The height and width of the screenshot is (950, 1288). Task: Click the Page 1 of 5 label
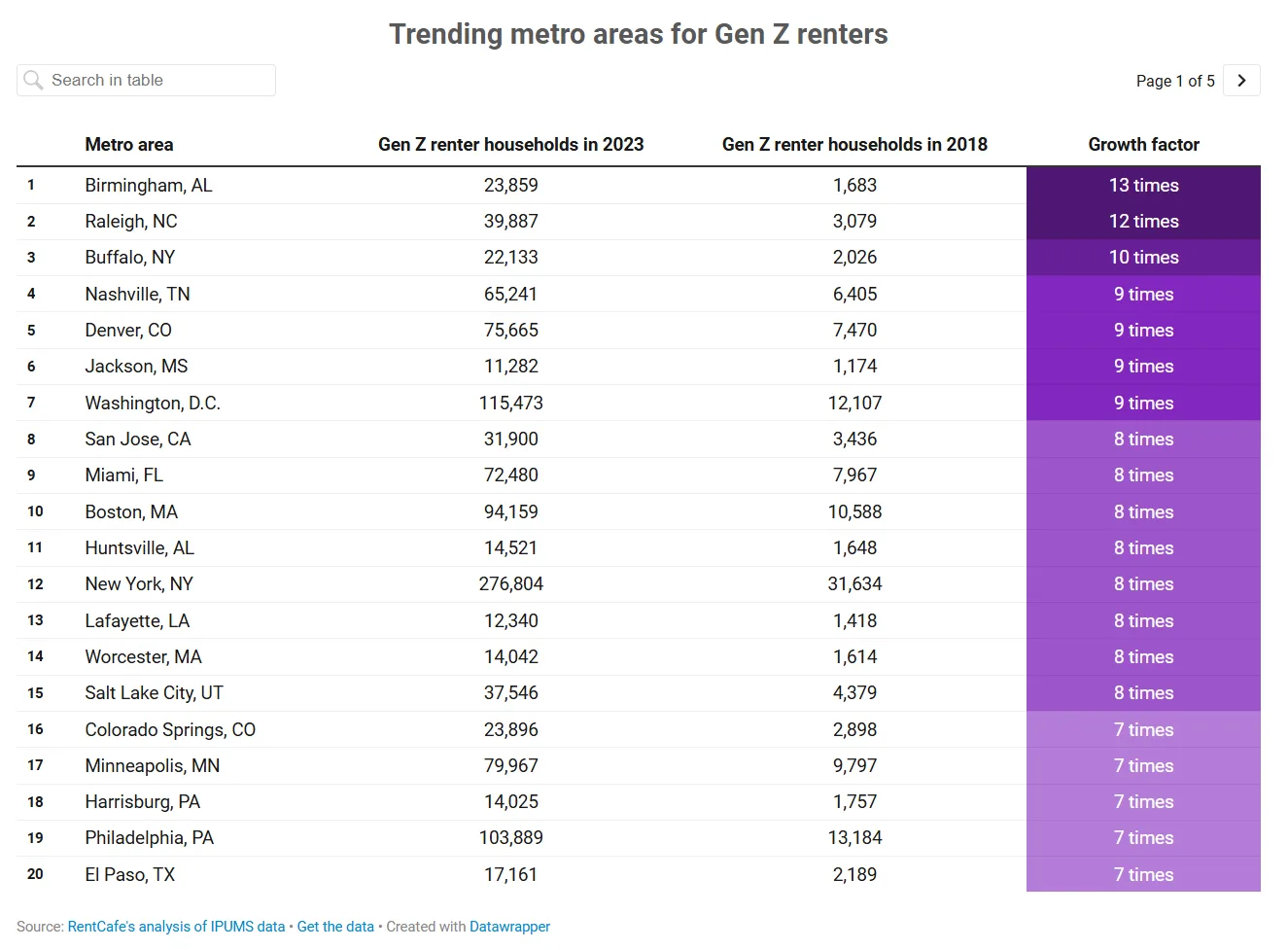click(1175, 81)
